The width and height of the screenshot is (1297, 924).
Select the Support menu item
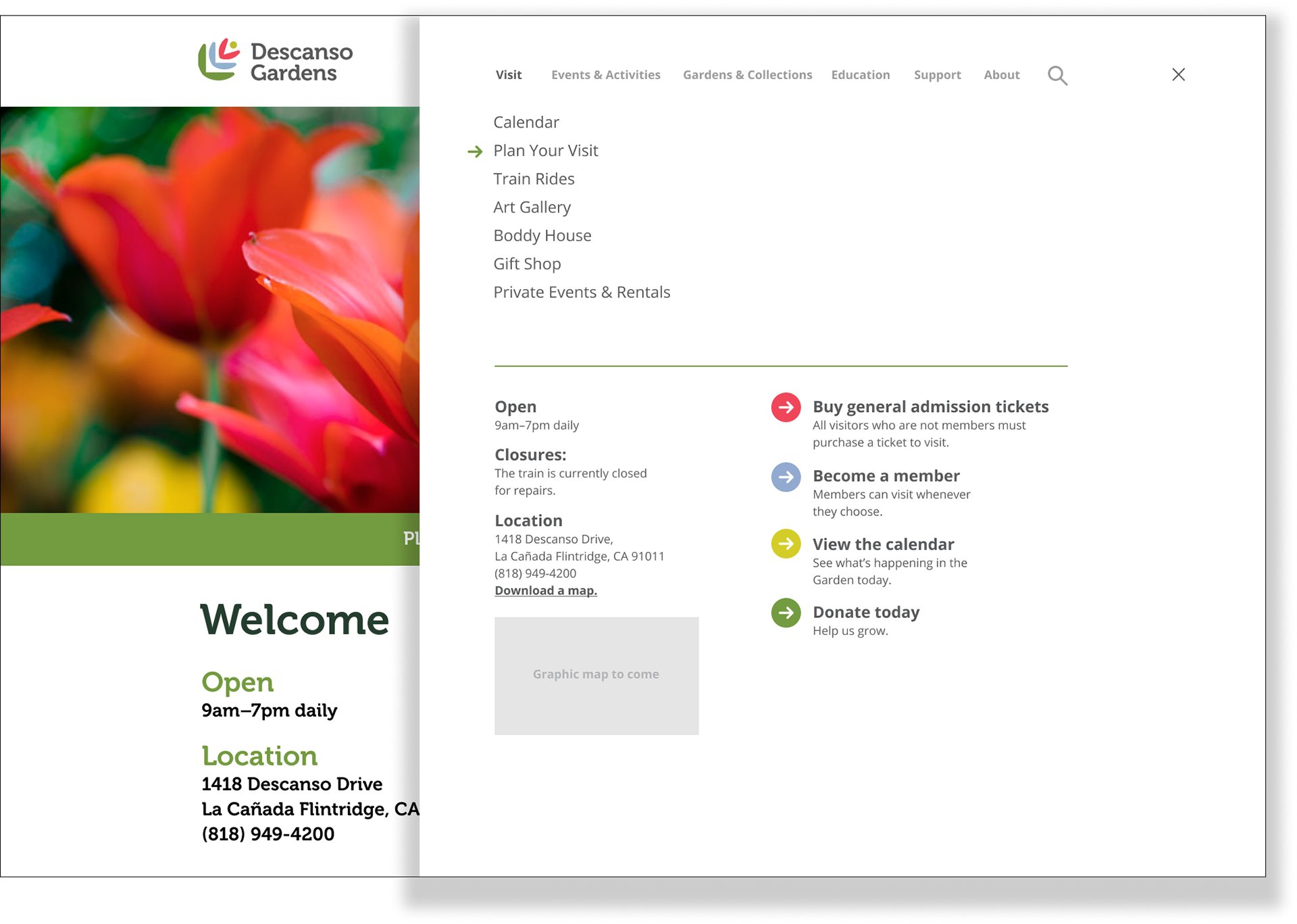tap(937, 75)
